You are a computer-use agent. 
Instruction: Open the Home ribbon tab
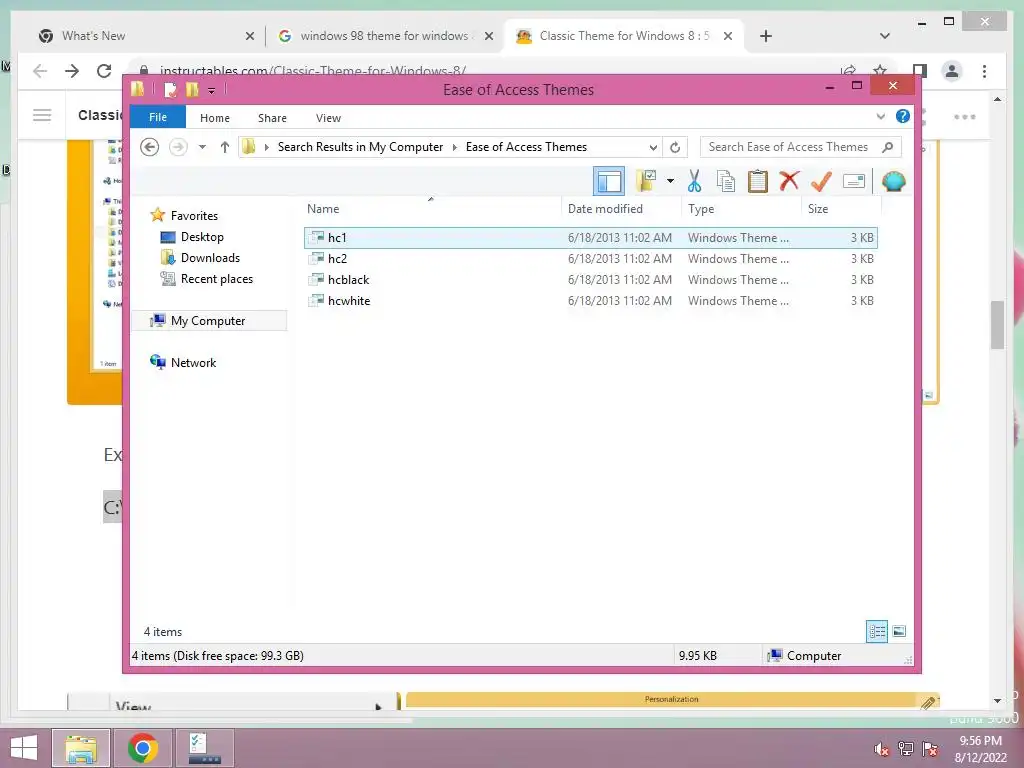click(215, 118)
